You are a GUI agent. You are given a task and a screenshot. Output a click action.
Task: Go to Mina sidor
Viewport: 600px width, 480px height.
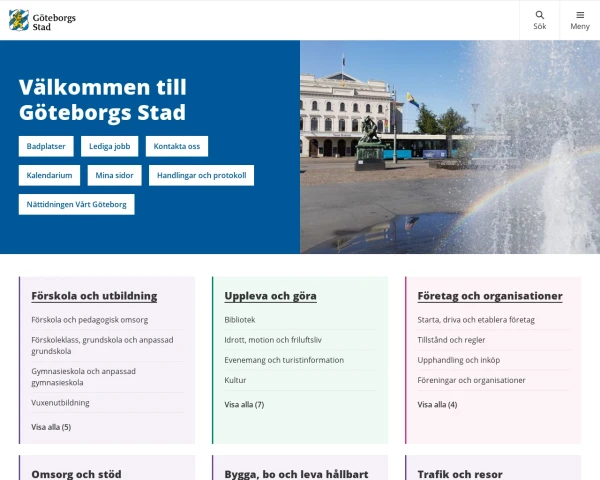click(x=114, y=175)
